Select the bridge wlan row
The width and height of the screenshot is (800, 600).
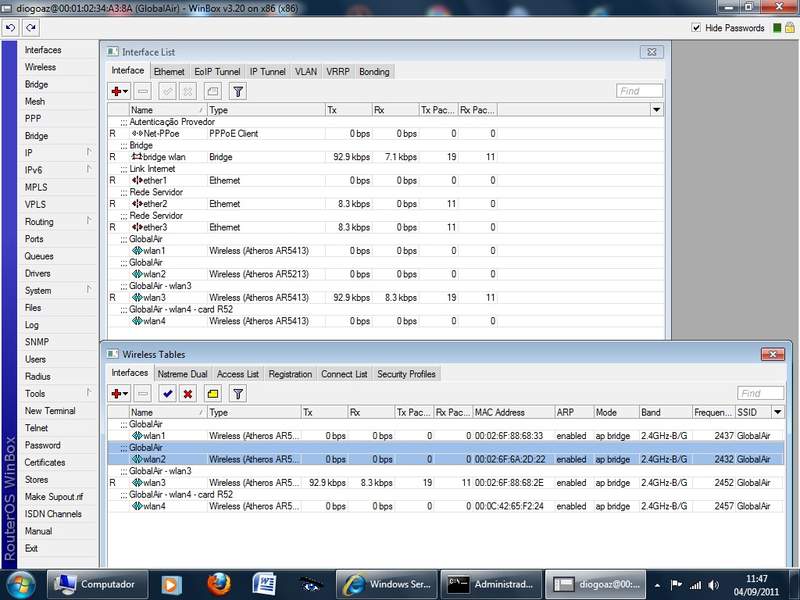coord(385,157)
